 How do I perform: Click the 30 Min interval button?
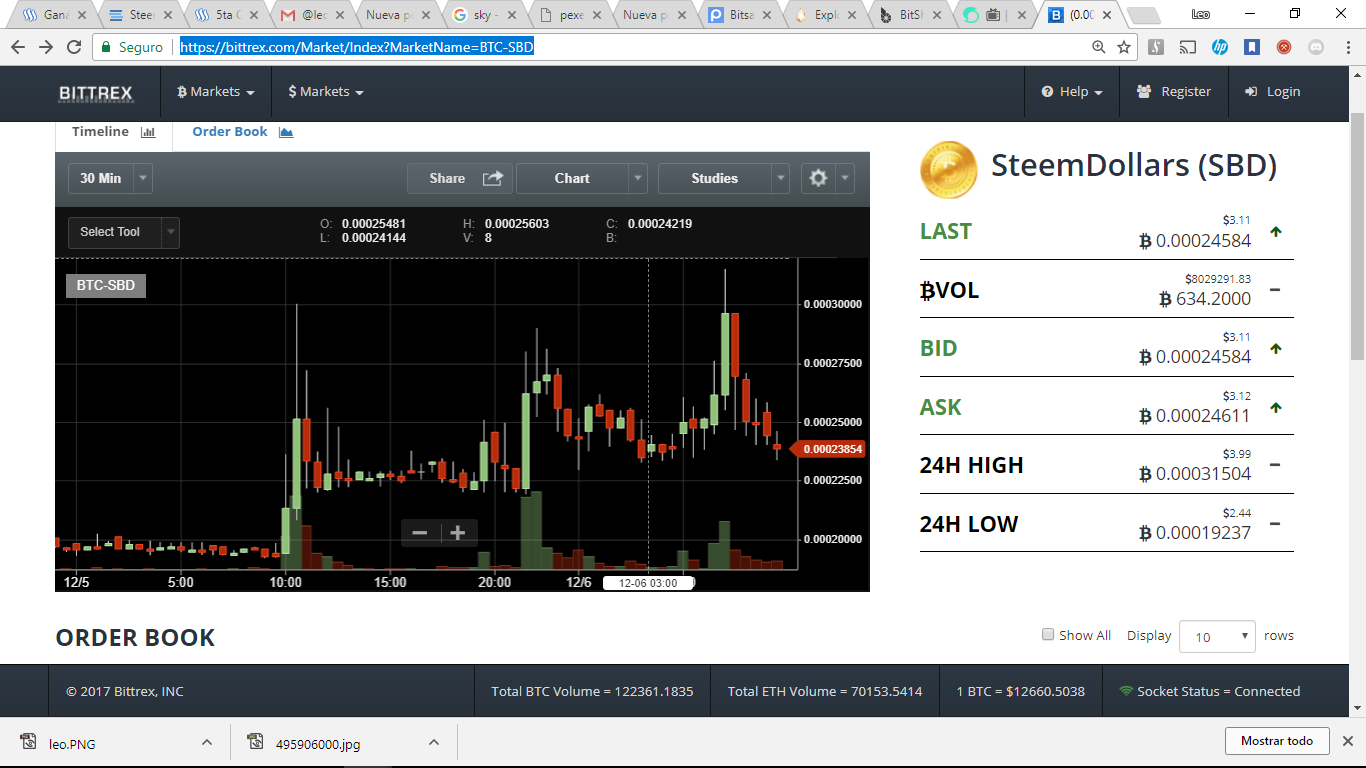[x=100, y=178]
